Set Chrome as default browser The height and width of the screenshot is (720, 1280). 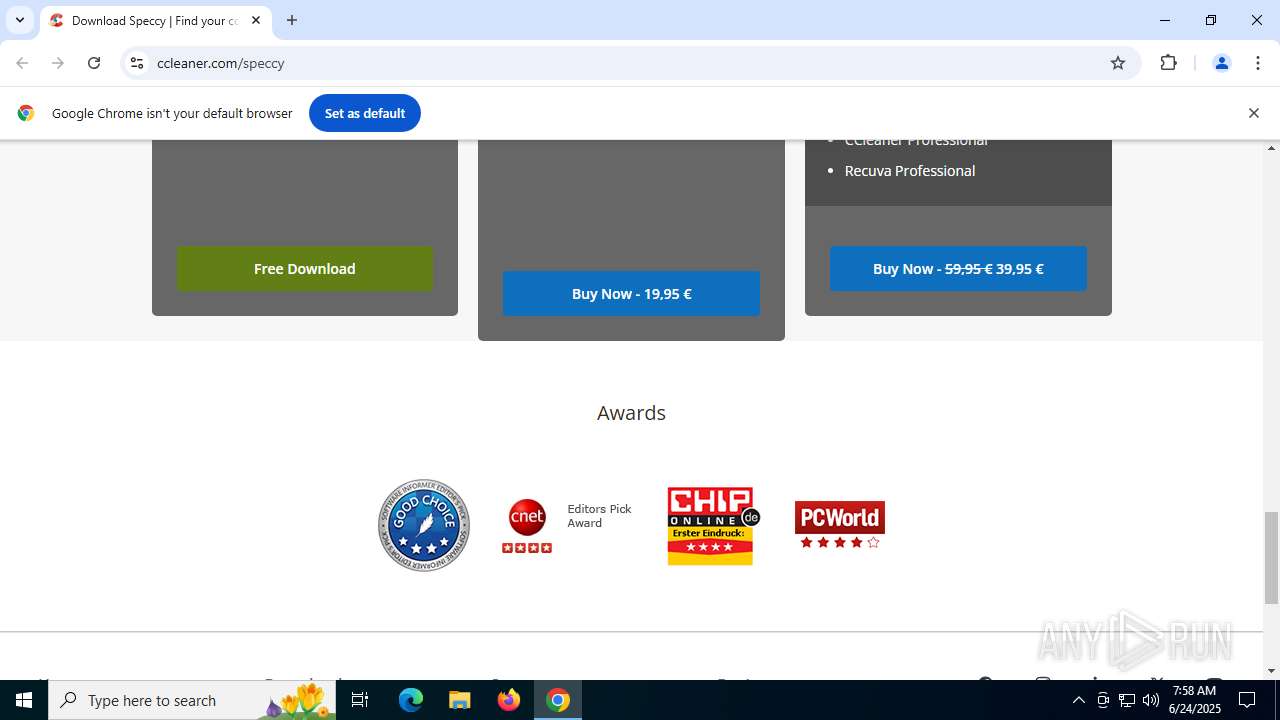(x=365, y=113)
